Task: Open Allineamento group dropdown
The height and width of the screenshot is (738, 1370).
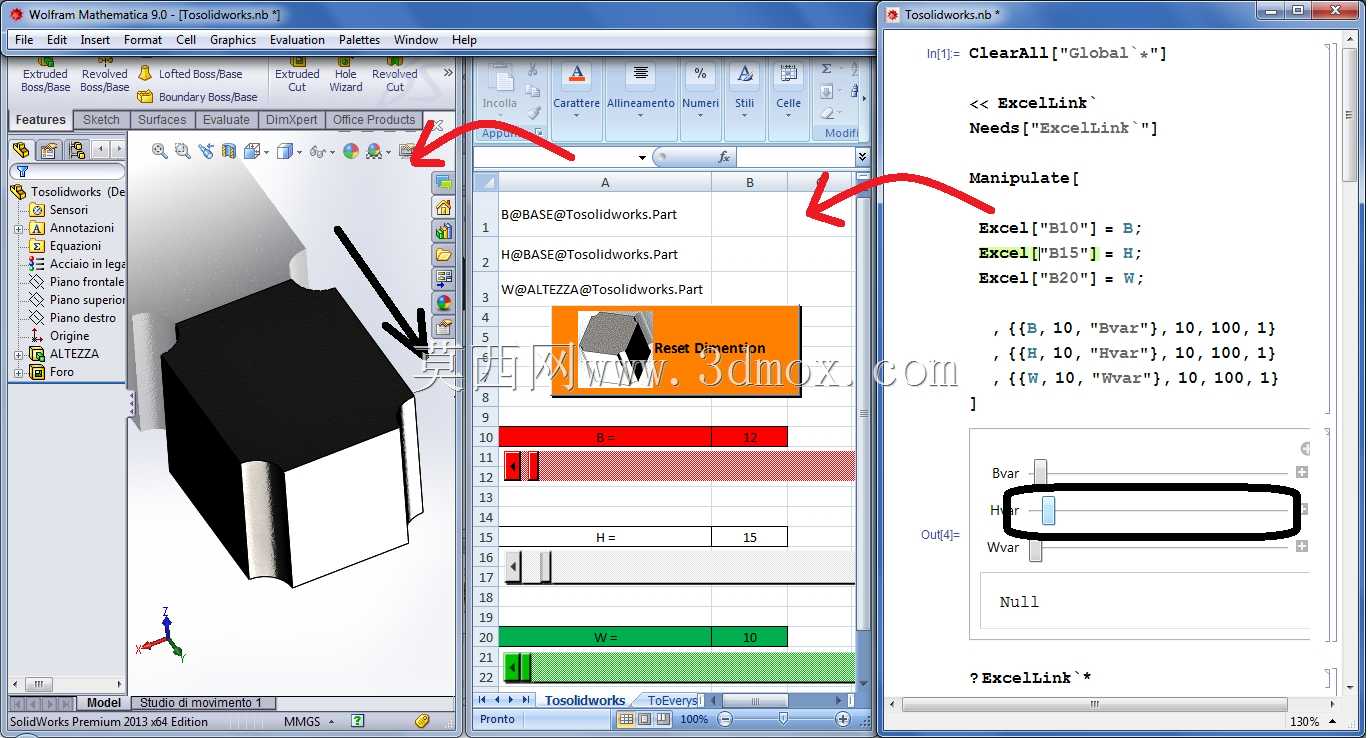Action: tap(641, 115)
